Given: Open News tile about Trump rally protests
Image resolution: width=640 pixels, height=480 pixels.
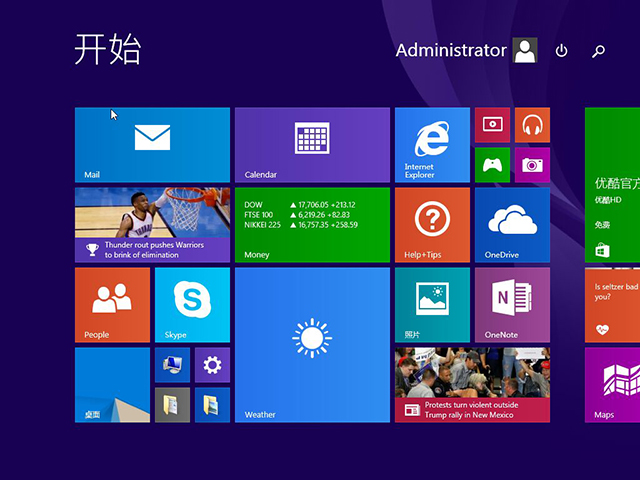Looking at the screenshot, I should [472, 385].
